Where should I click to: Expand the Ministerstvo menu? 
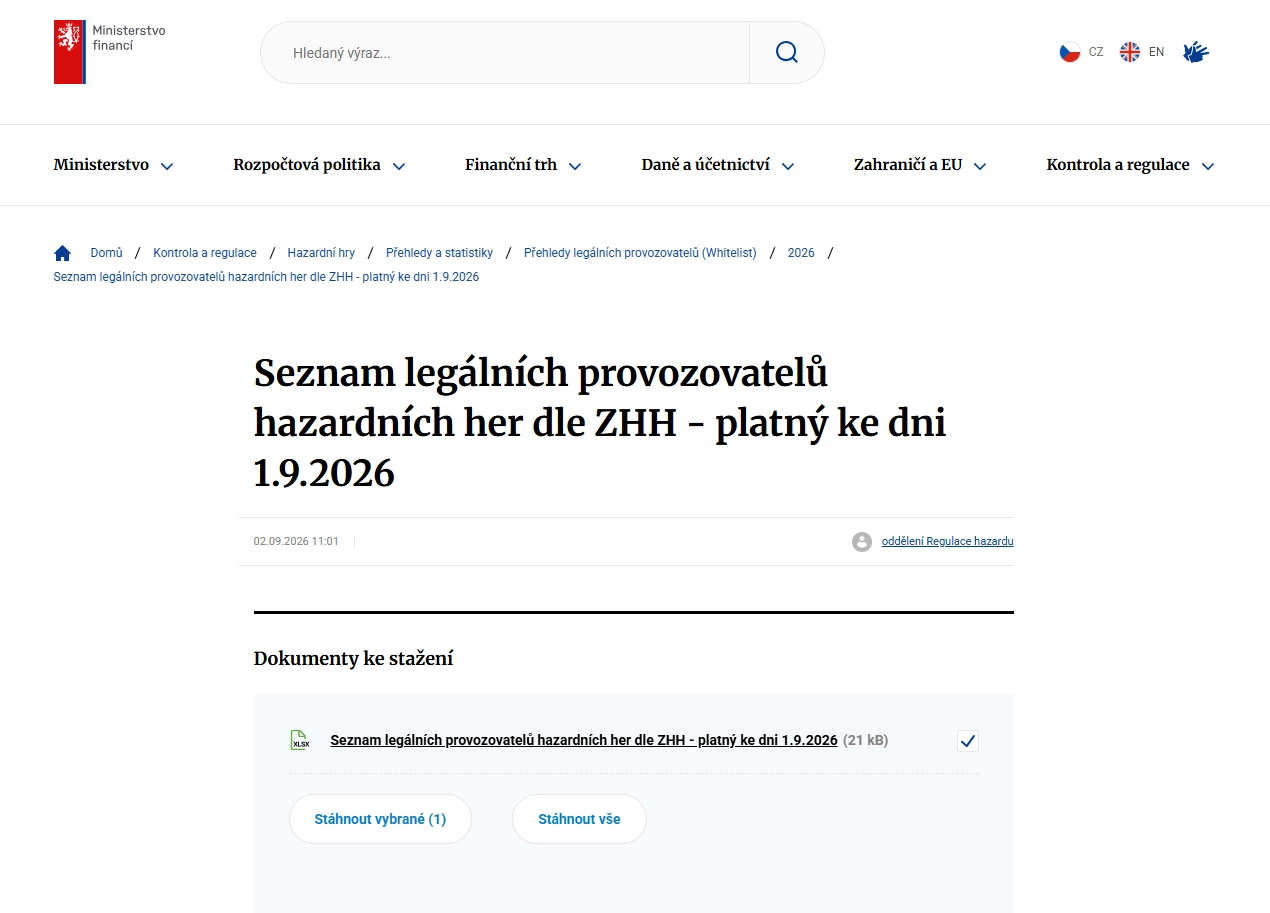[x=114, y=165]
